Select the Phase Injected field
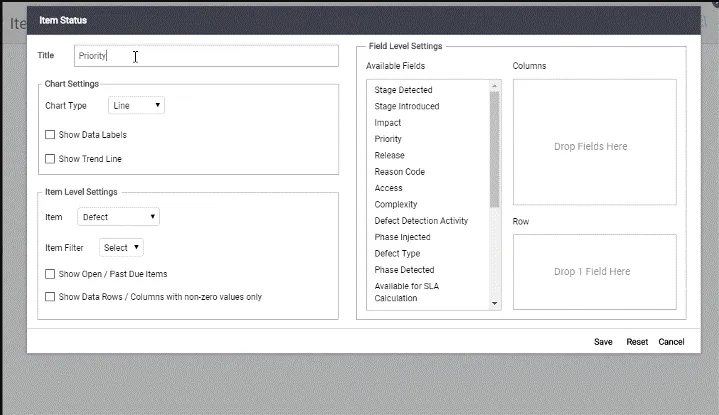 pos(402,237)
